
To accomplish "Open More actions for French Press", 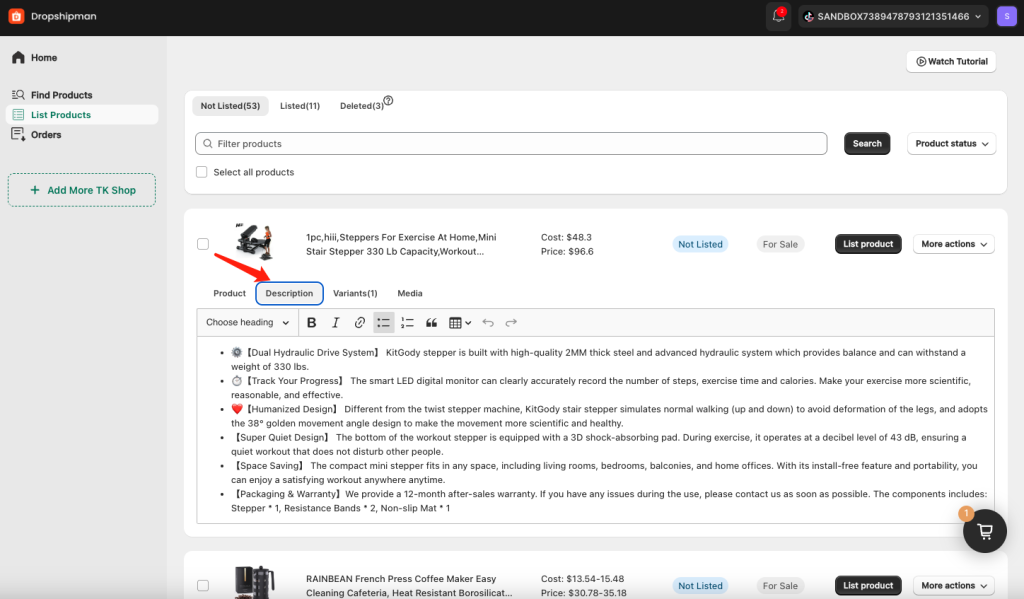I will coord(953,586).
